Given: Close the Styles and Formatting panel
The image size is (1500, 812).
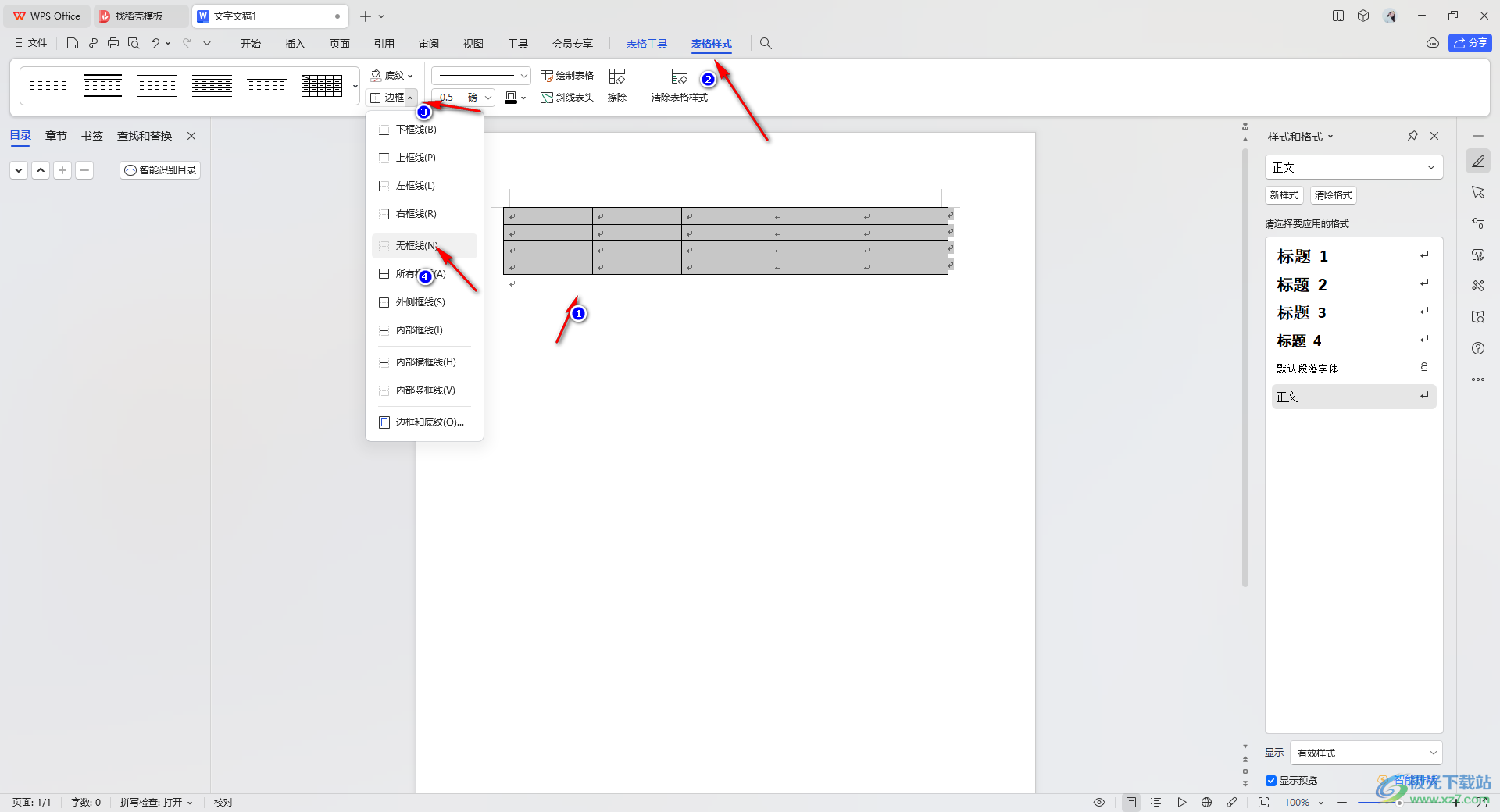Looking at the screenshot, I should click(1434, 136).
